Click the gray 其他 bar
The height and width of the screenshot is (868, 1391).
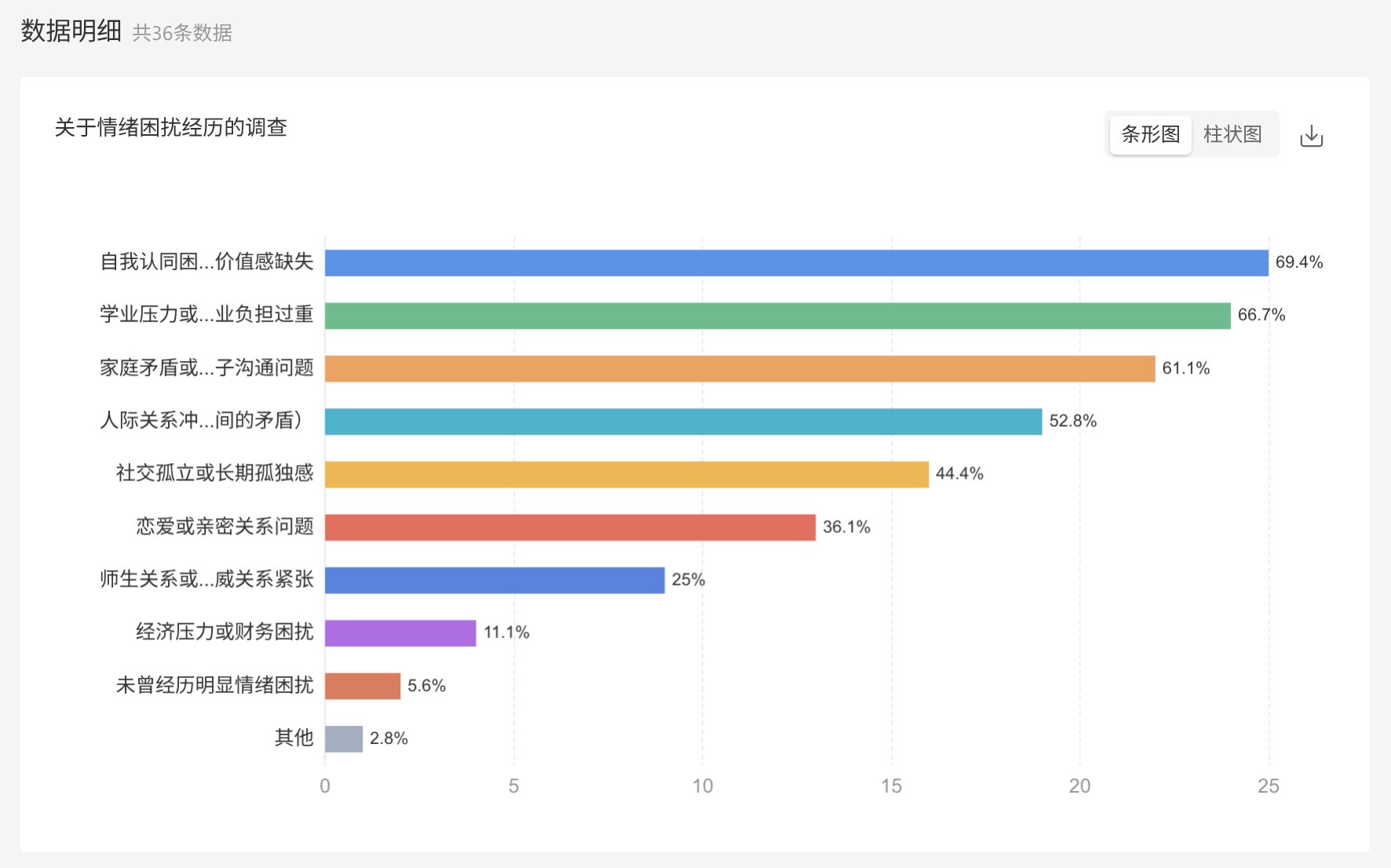343,738
